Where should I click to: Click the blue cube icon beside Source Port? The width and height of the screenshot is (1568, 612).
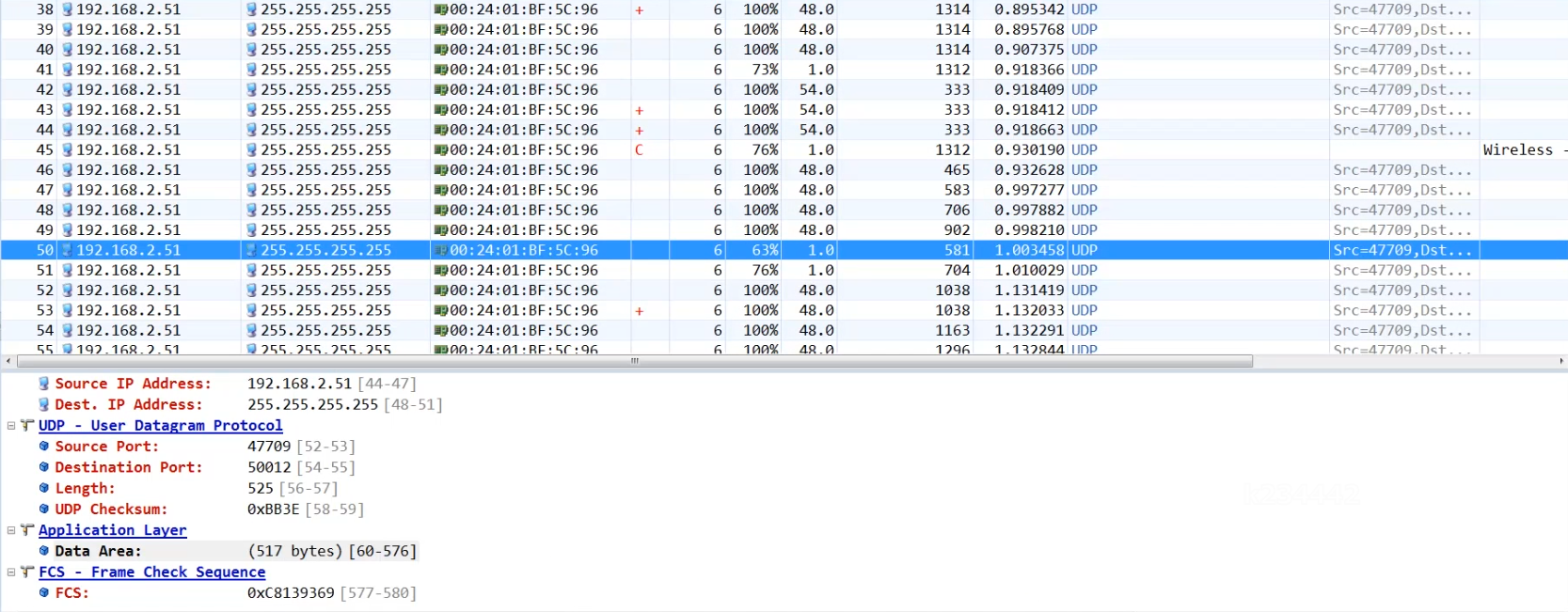coord(43,447)
